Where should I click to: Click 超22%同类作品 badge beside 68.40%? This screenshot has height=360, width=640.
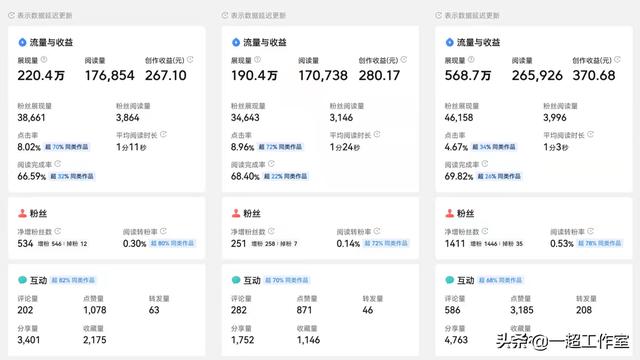285,176
